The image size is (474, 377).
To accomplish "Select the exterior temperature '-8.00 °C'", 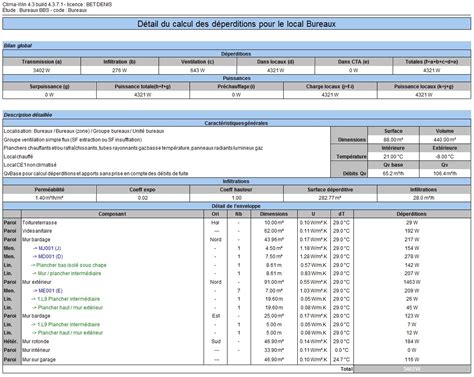I will click(x=445, y=156).
